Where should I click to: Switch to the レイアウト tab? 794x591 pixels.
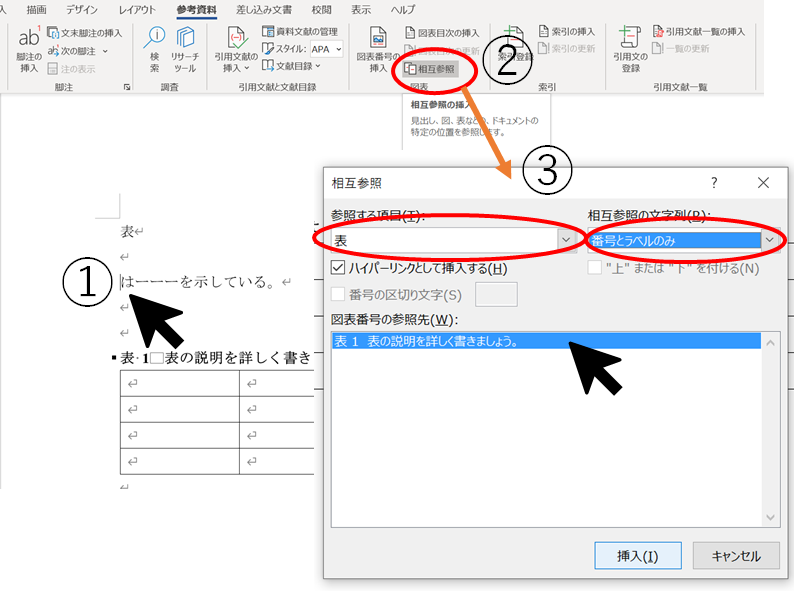tap(137, 10)
